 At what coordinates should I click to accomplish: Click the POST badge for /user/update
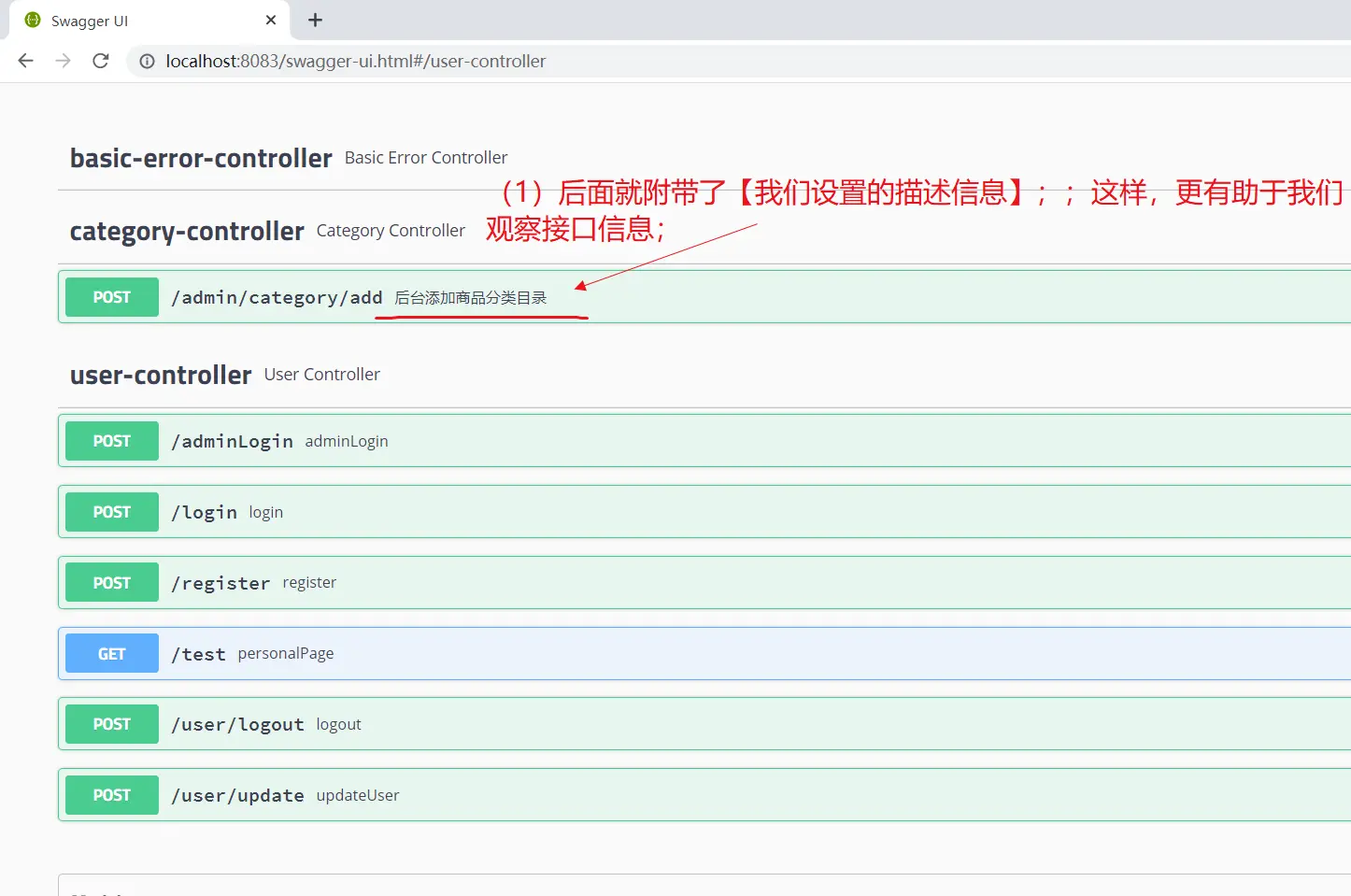[x=112, y=795]
